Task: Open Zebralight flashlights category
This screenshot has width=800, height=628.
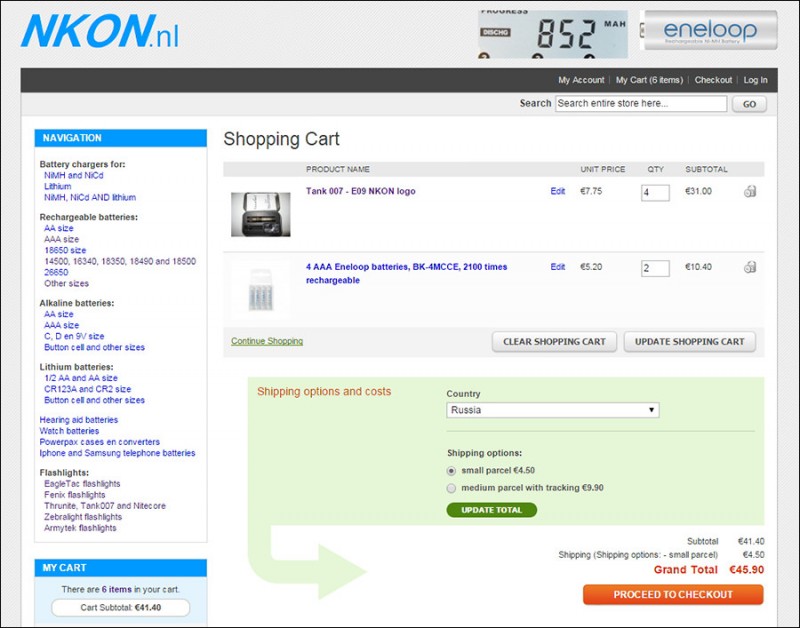Action: click(x=83, y=517)
